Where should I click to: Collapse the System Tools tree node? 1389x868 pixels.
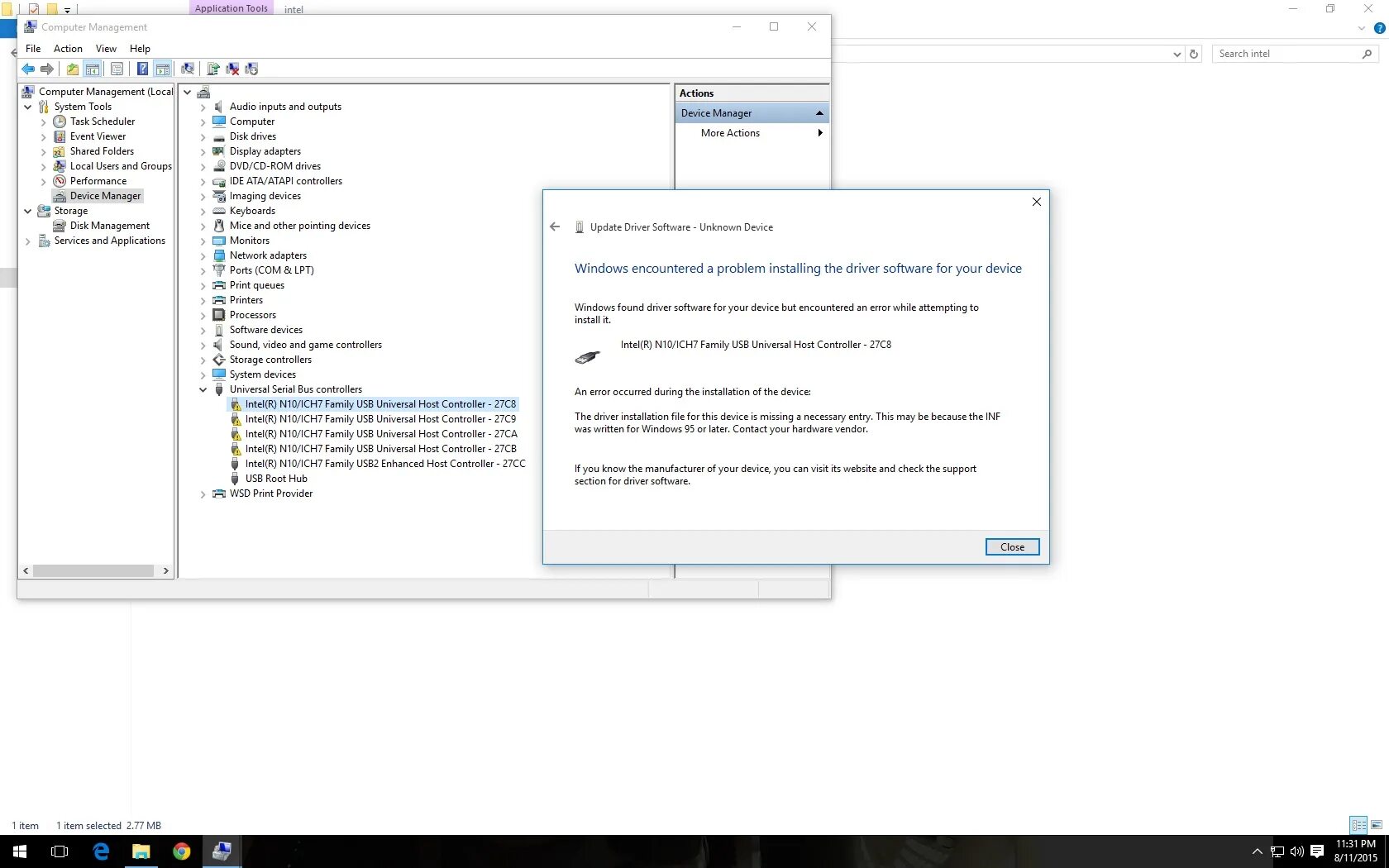click(27, 107)
